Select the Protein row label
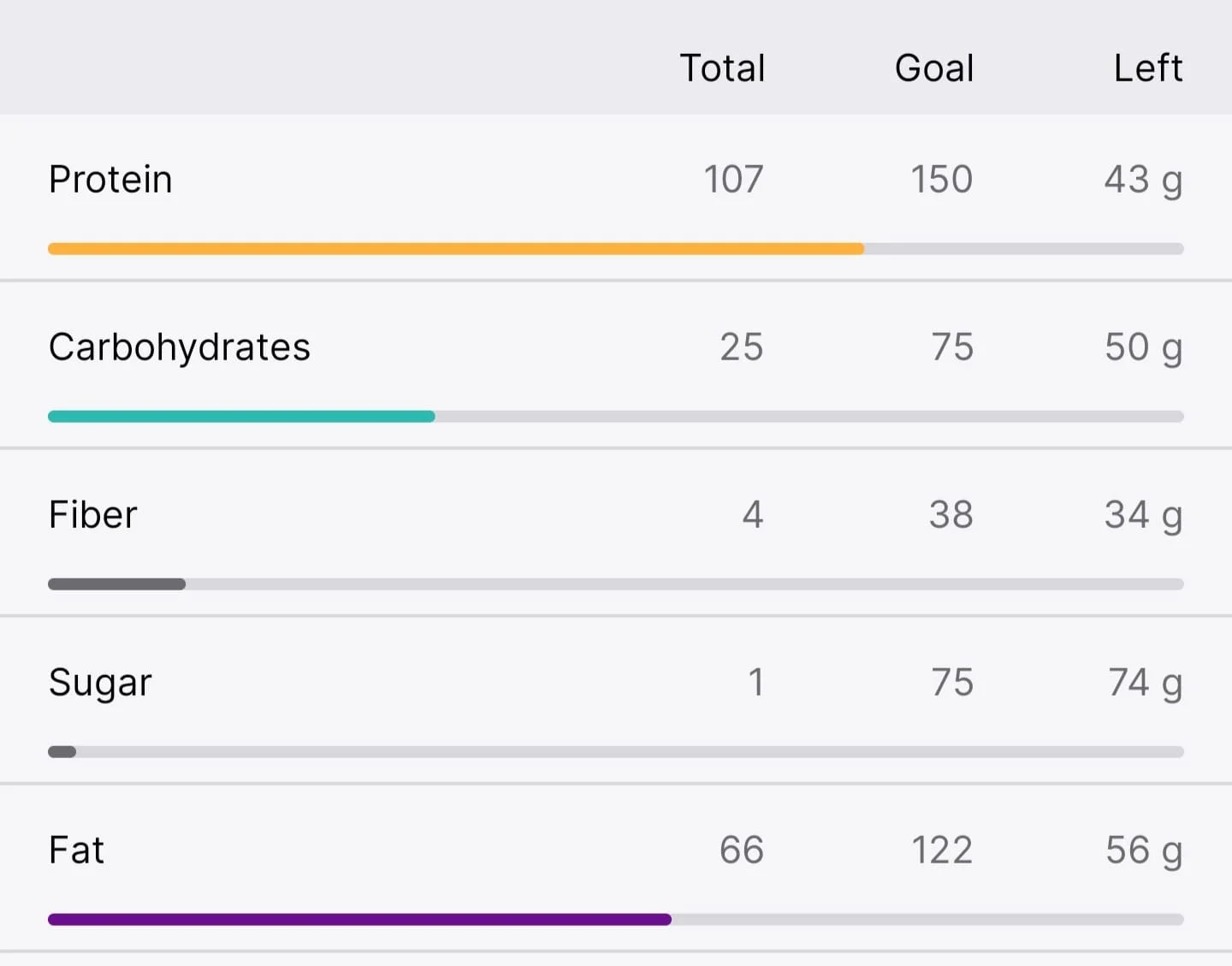This screenshot has height=966, width=1232. tap(110, 180)
